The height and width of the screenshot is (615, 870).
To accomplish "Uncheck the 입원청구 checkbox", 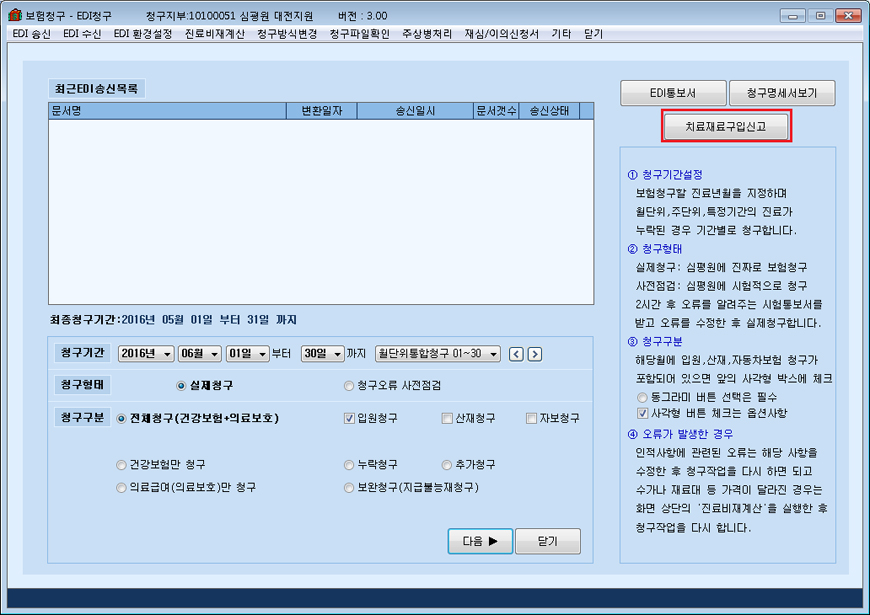I will [349, 418].
